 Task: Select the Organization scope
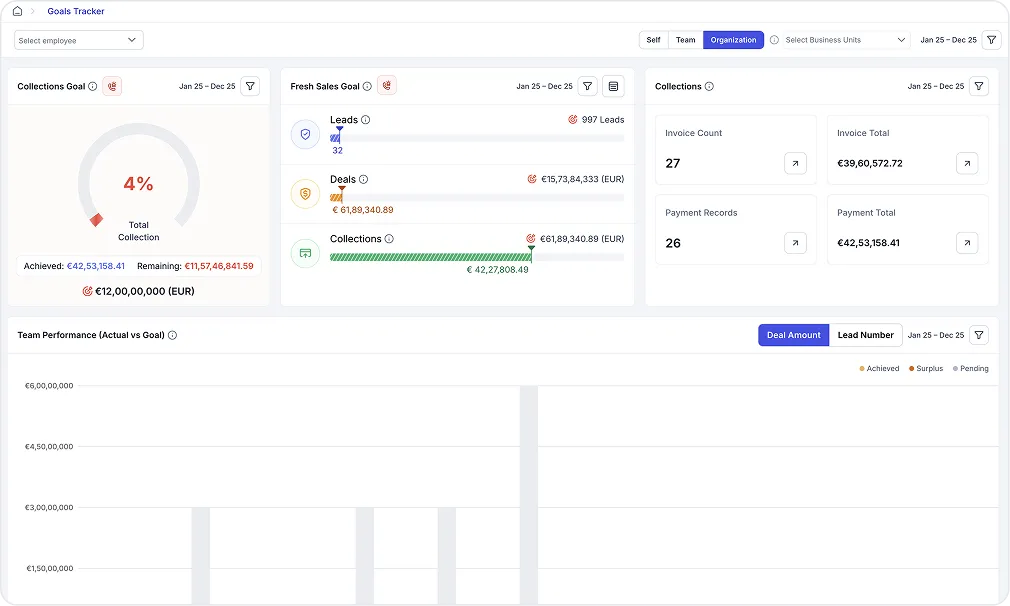click(x=733, y=40)
